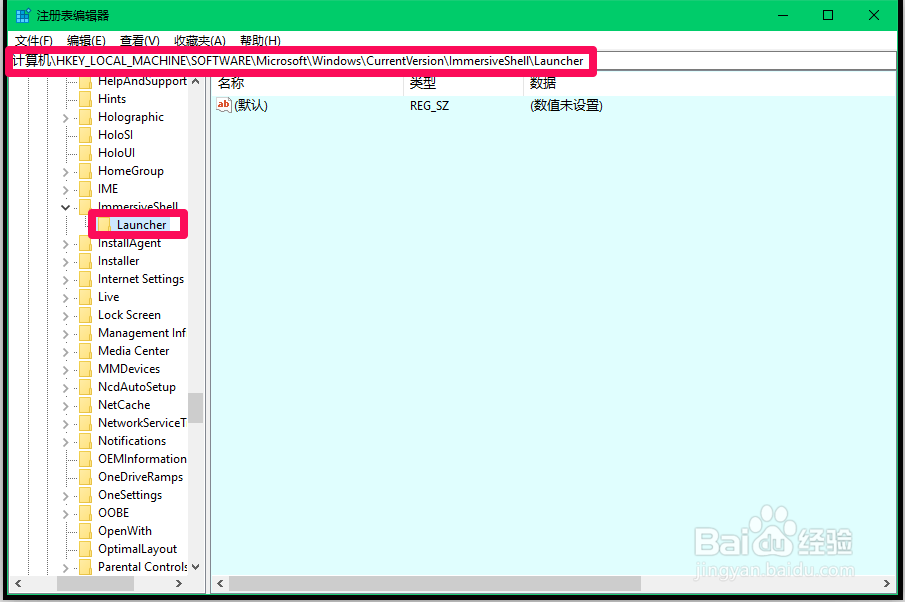Click the Lock Screen folder icon

[x=85, y=315]
